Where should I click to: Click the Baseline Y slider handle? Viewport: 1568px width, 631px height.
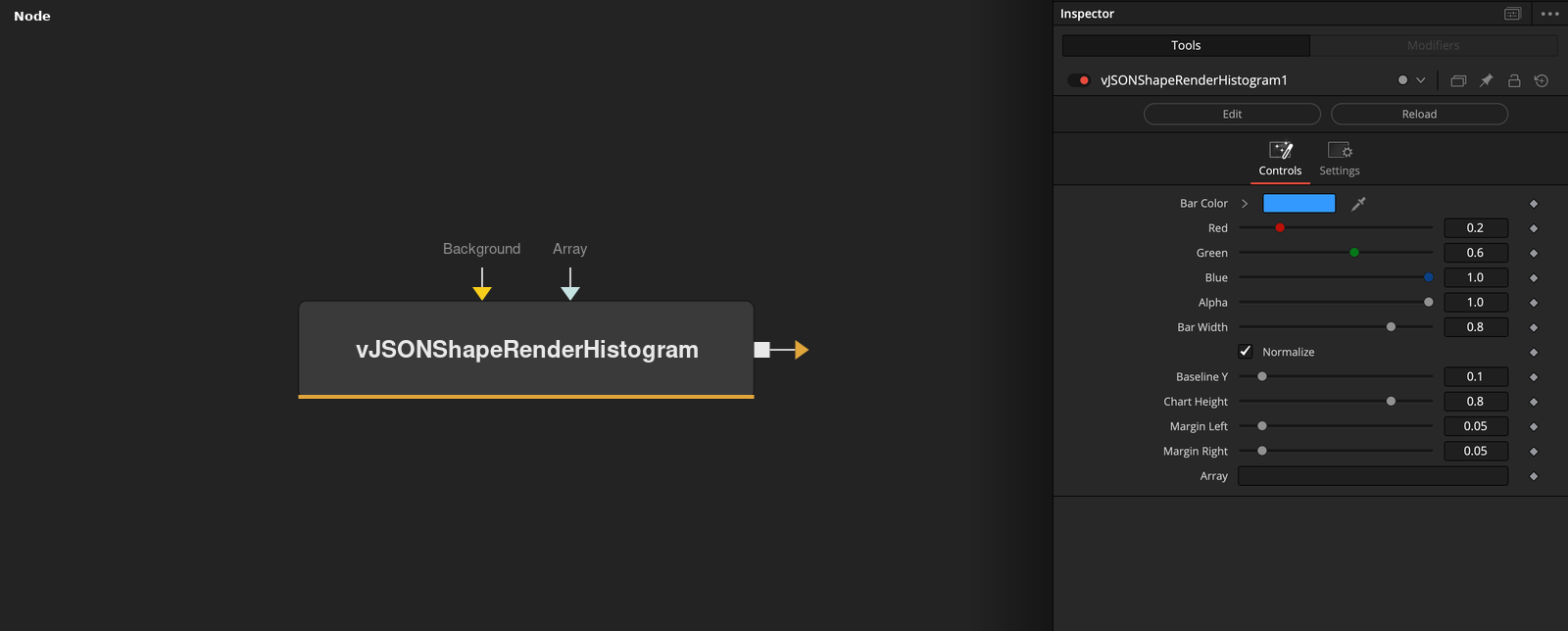point(1262,376)
